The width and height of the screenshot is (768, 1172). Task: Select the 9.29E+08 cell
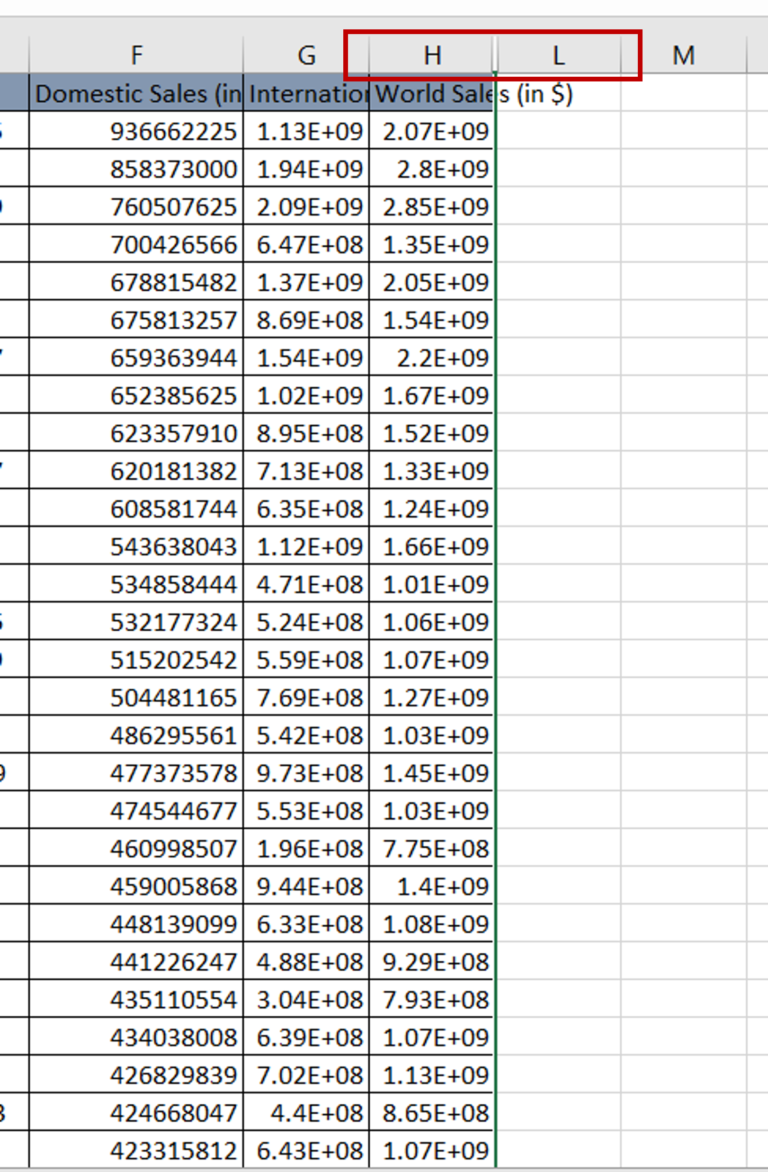point(432,961)
